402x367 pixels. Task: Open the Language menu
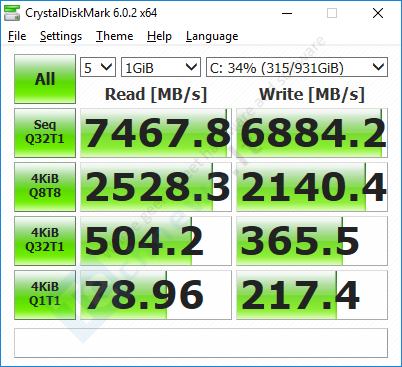[212, 36]
